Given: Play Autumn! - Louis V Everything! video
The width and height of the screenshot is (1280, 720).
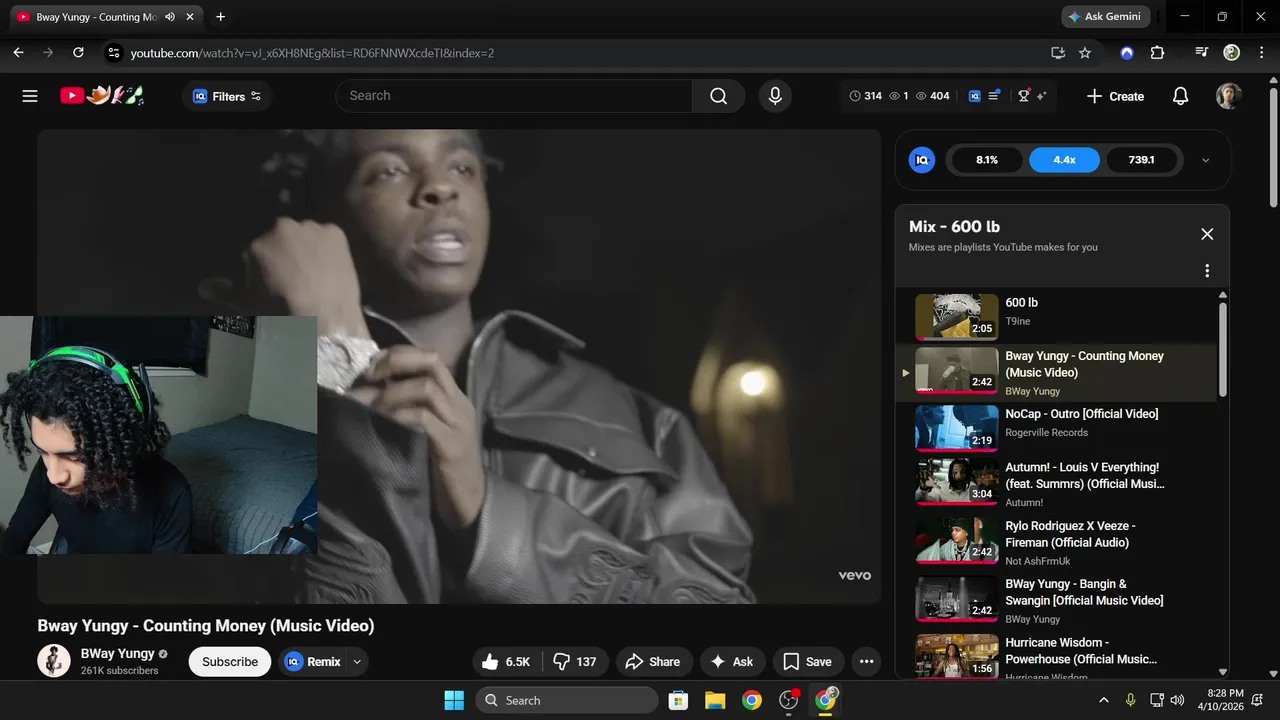Looking at the screenshot, I should (x=1055, y=484).
